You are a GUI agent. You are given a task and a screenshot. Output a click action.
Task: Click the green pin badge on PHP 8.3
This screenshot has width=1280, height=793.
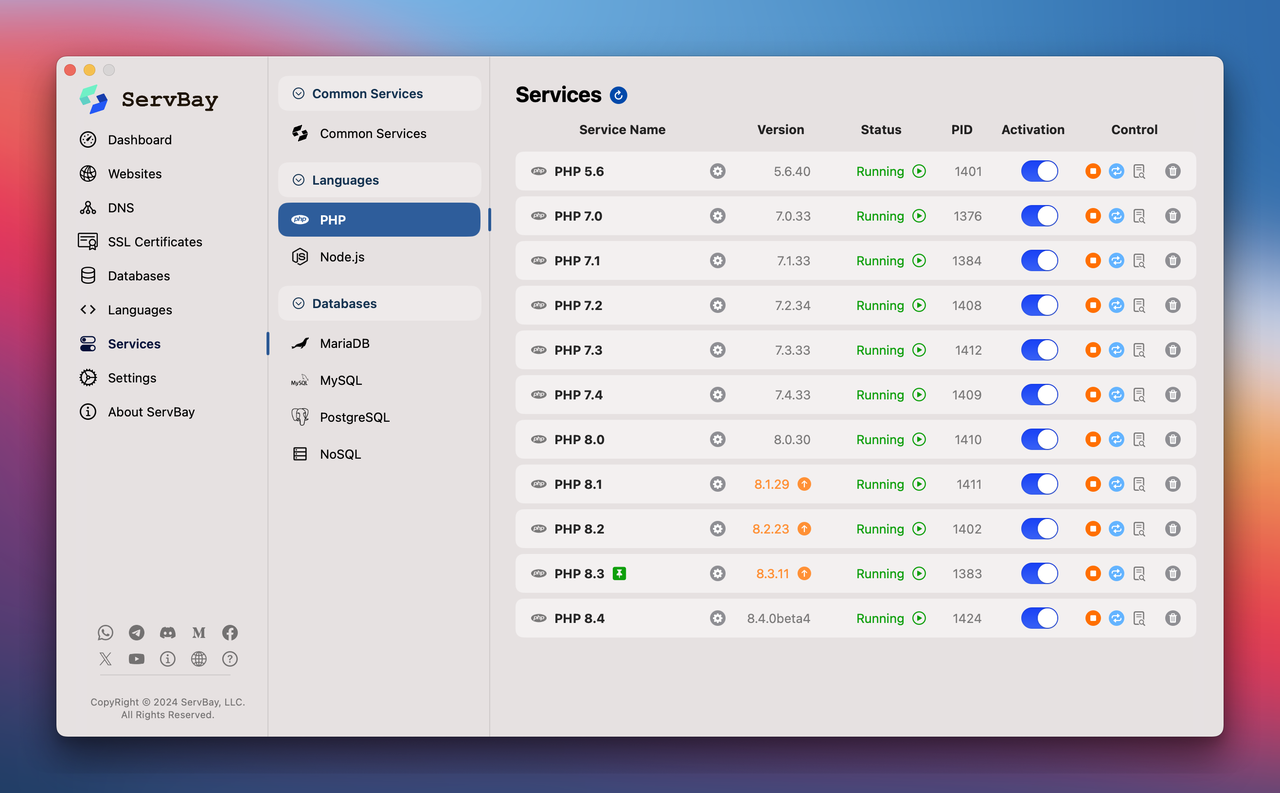[x=620, y=573]
